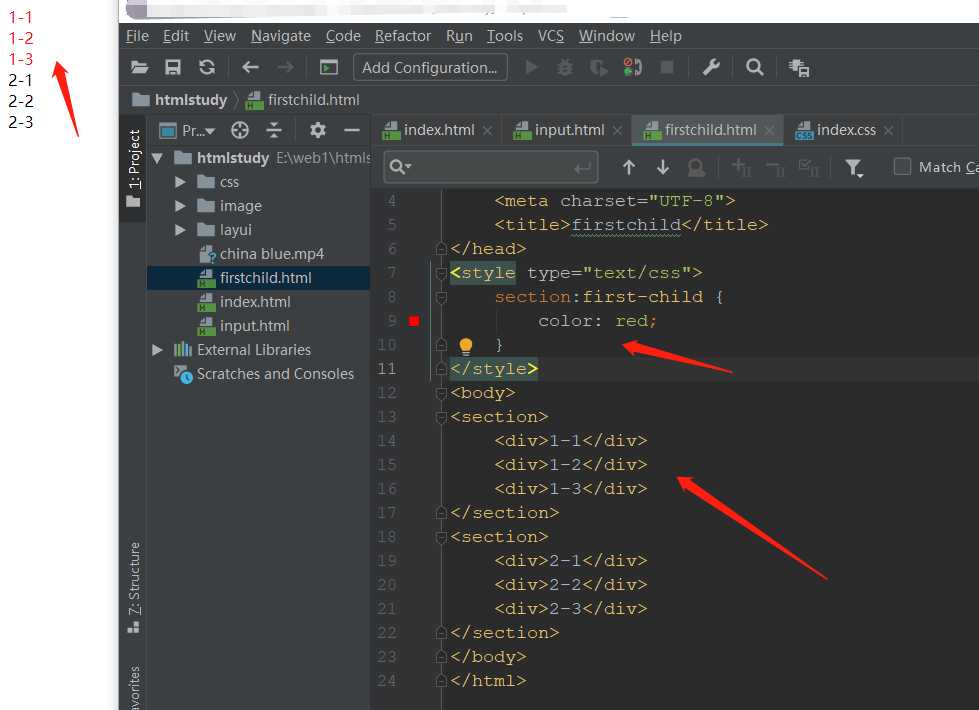Click the Open folder toolbar icon
This screenshot has width=979, height=710.
tap(139, 67)
